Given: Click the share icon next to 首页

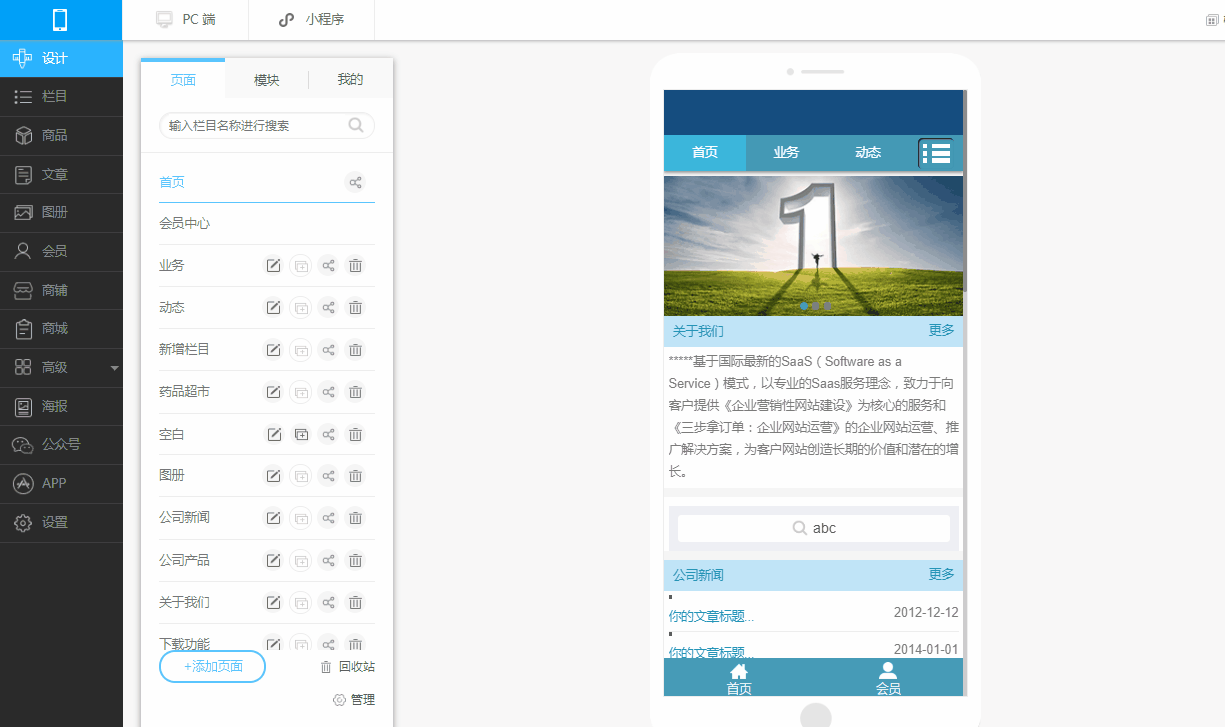Looking at the screenshot, I should (x=355, y=182).
